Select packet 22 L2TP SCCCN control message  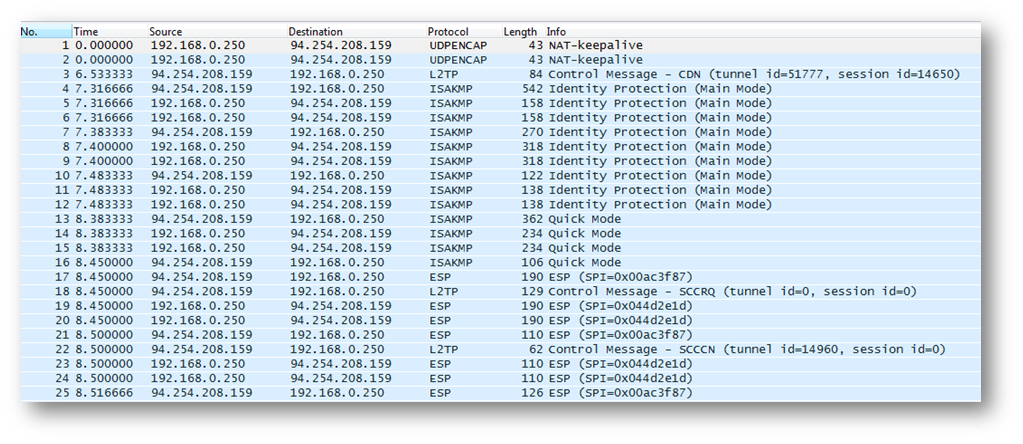tap(500, 349)
